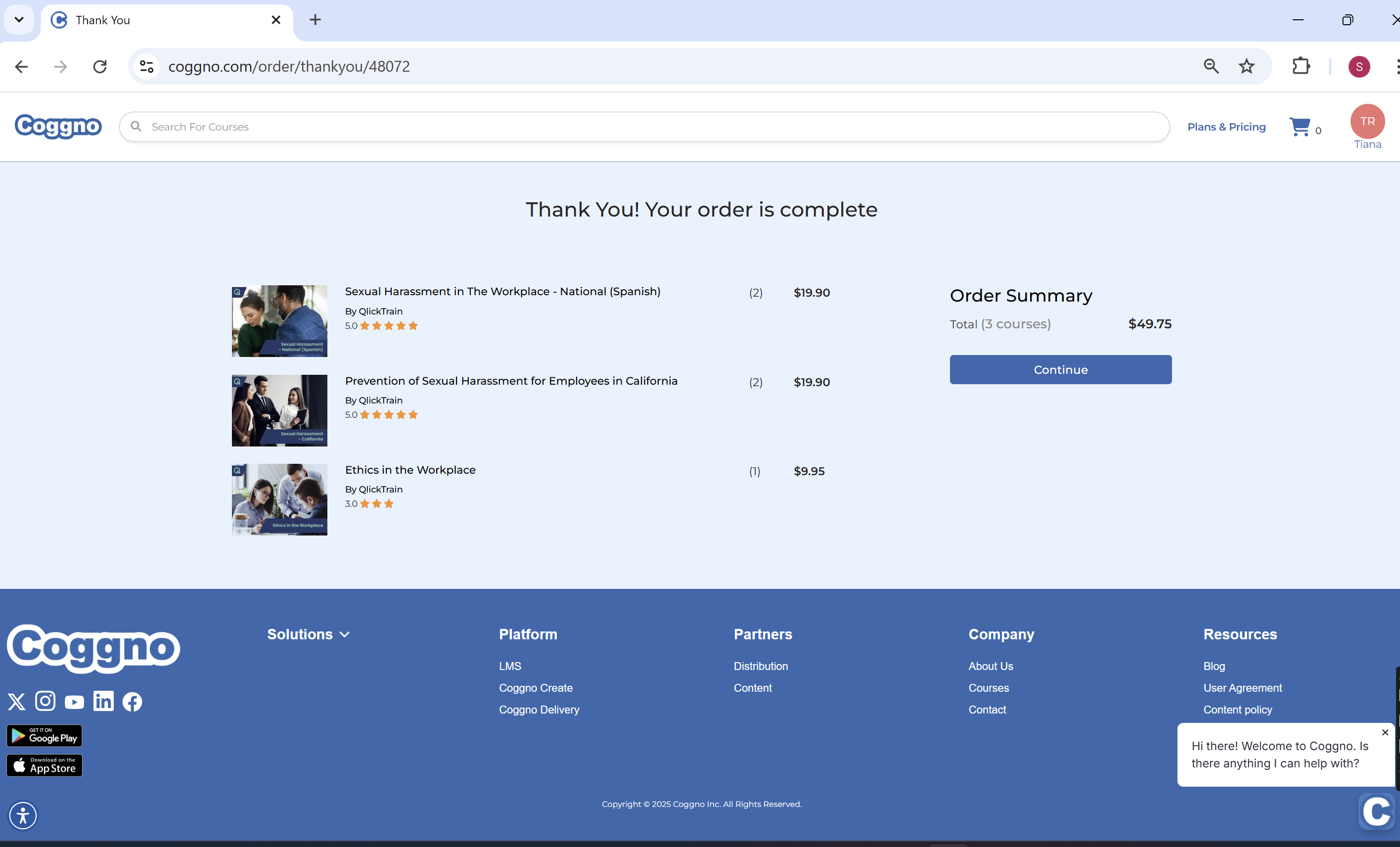This screenshot has height=847, width=1400.
Task: Open Sexual Harassment National Spanish thumbnail
Action: pos(279,321)
